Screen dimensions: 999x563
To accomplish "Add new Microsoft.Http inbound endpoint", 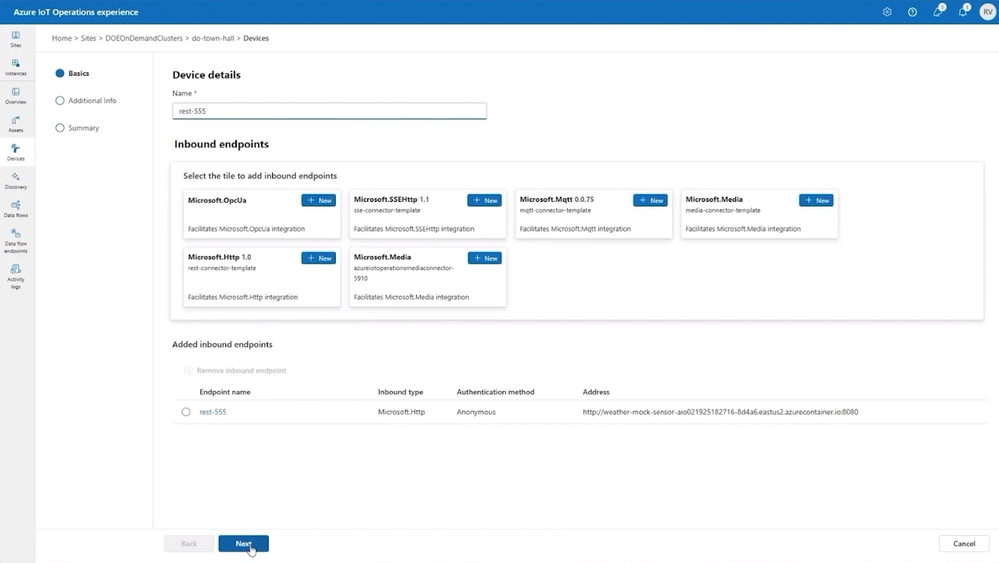I will point(319,258).
